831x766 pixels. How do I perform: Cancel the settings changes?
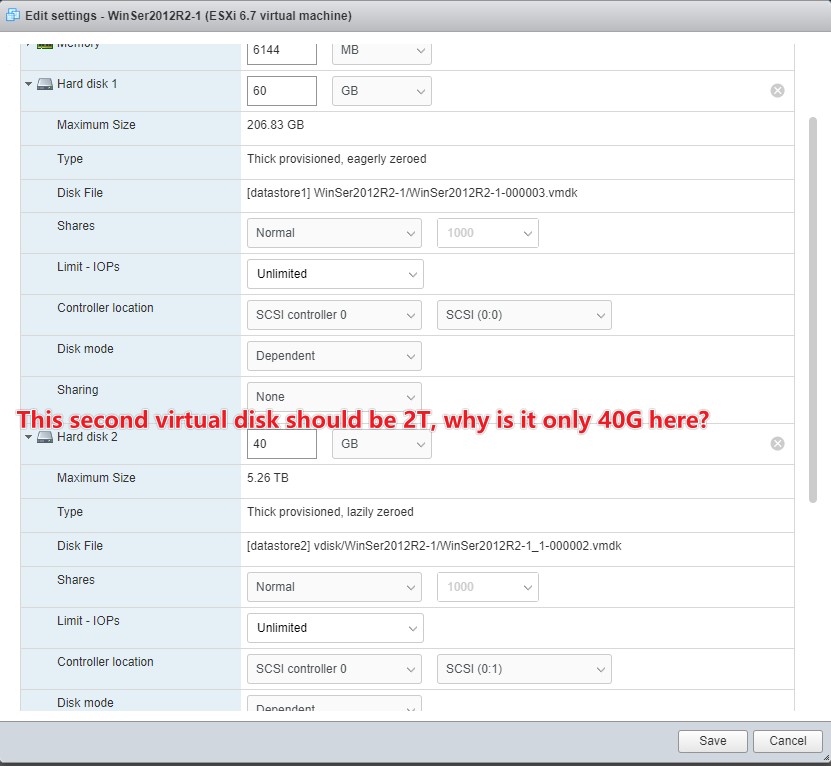[x=788, y=741]
